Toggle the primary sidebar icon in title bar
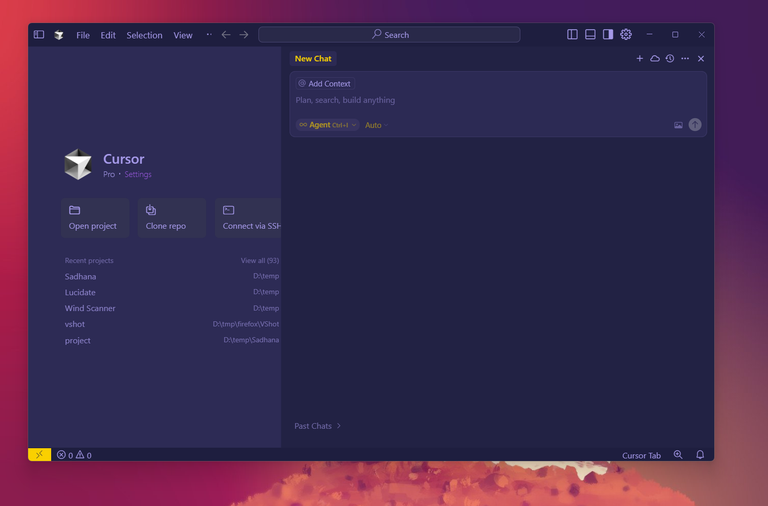Screen dimensions: 768x506 point(39,35)
